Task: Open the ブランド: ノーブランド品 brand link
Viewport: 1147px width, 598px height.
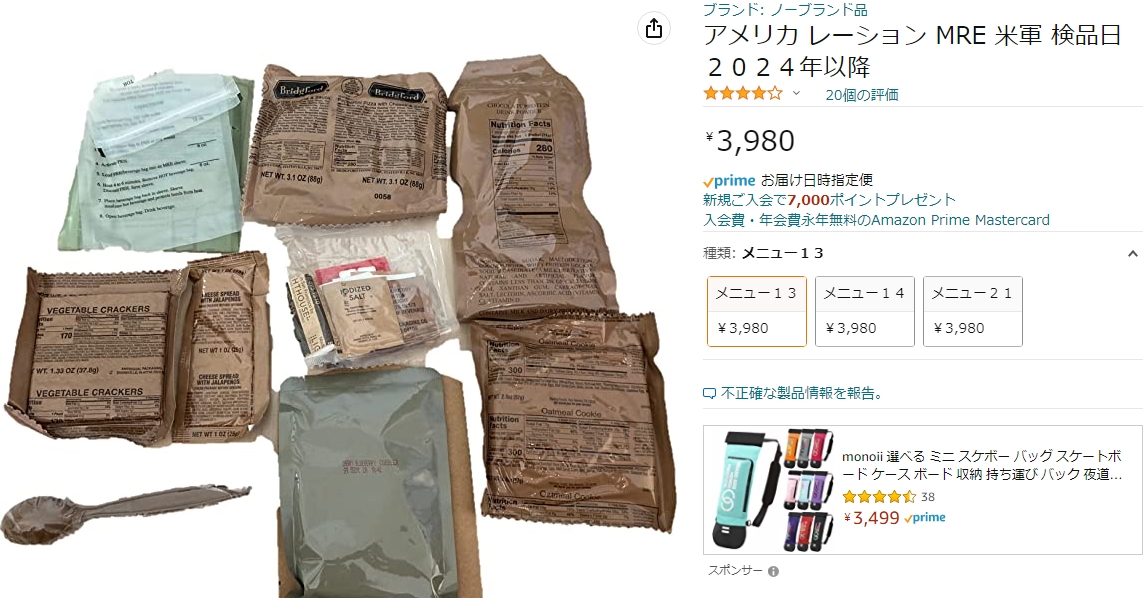Action: (x=785, y=10)
